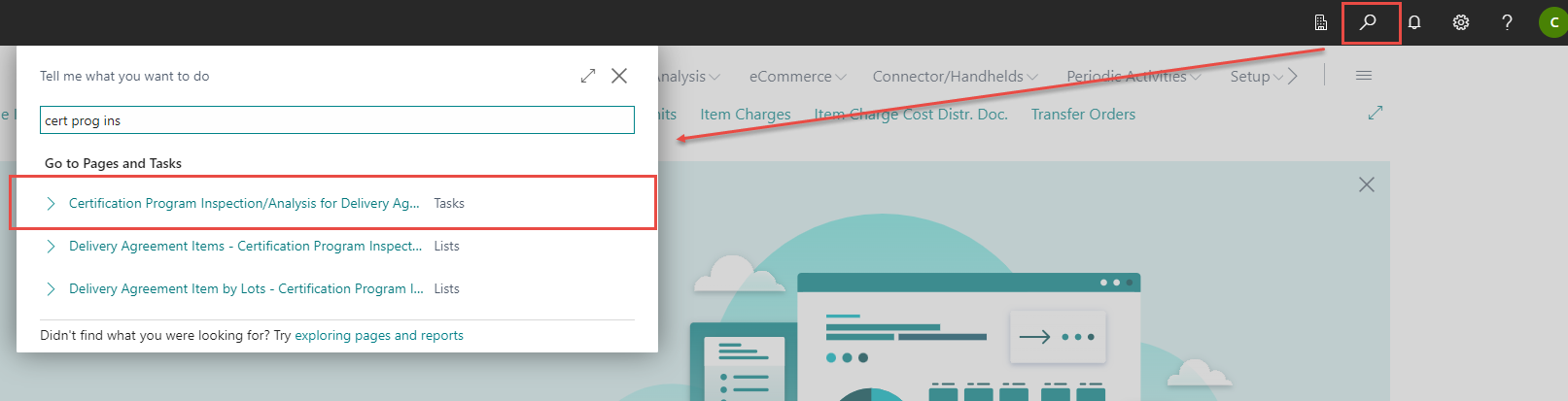Expand the Connector/Handhelds menu

[955, 77]
